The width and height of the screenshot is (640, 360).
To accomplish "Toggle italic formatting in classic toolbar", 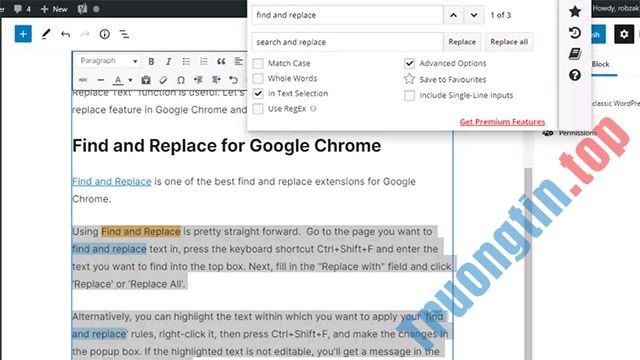I will pos(168,61).
